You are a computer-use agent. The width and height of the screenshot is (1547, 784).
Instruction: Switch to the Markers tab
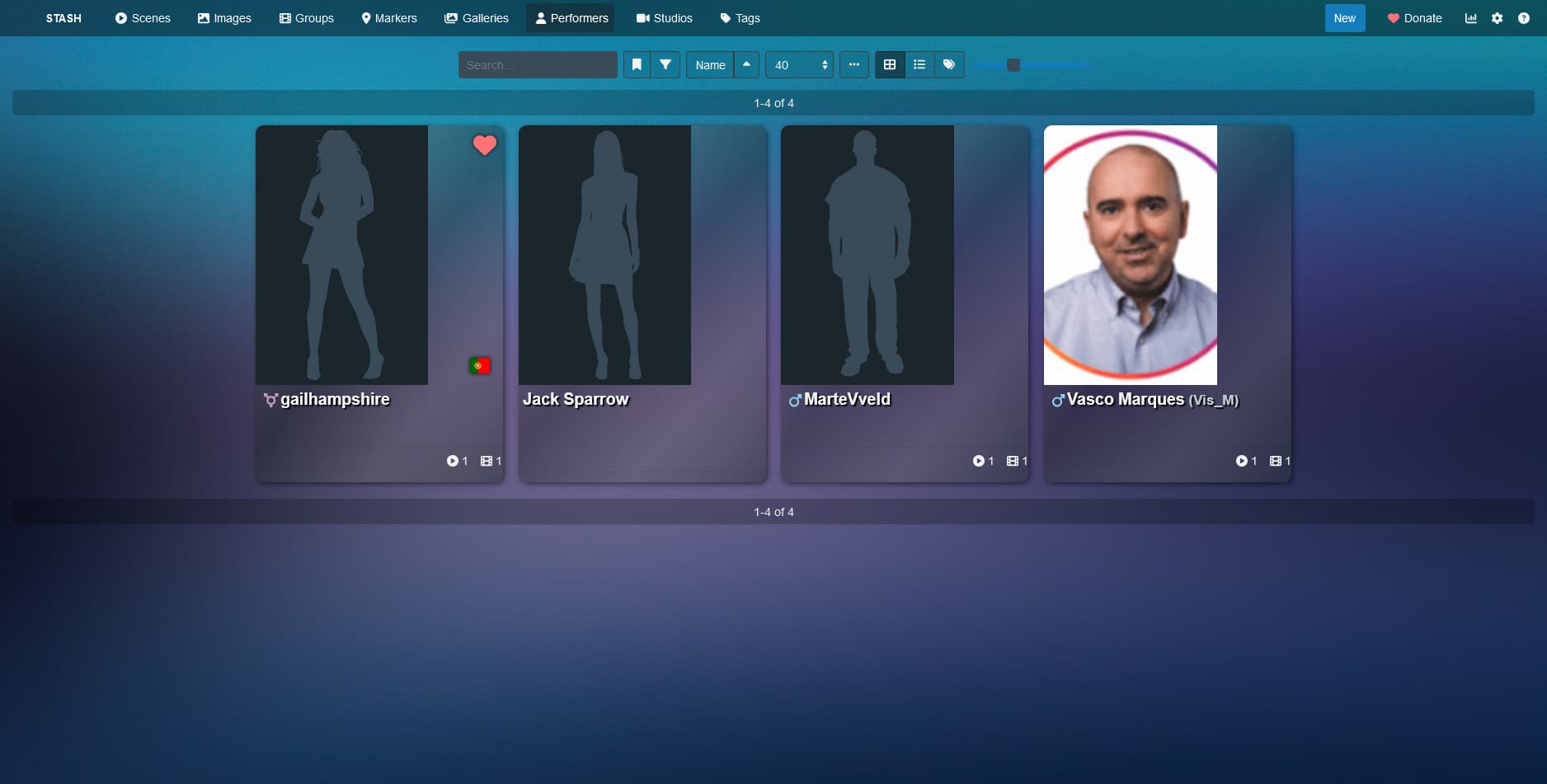click(x=389, y=18)
